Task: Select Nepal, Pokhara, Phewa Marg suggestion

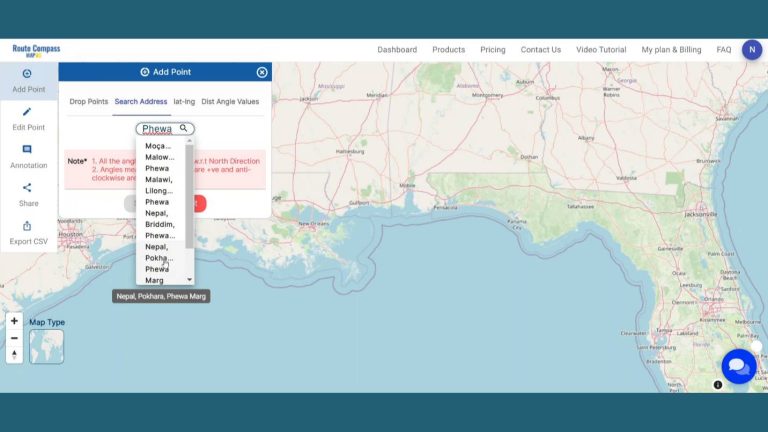Action: coord(160,263)
